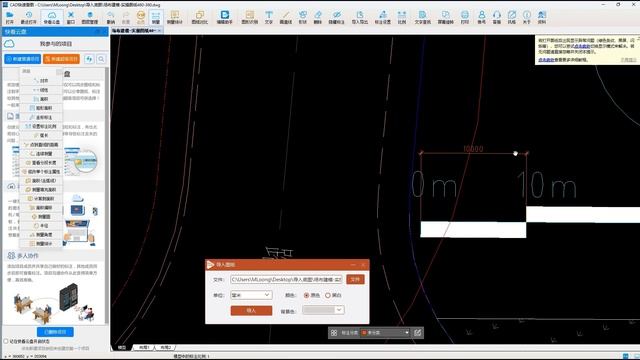Viewport: 640px width, 360px height.
Task: Choose 线性 linear measurement from measure menu
Action: tap(42, 90)
